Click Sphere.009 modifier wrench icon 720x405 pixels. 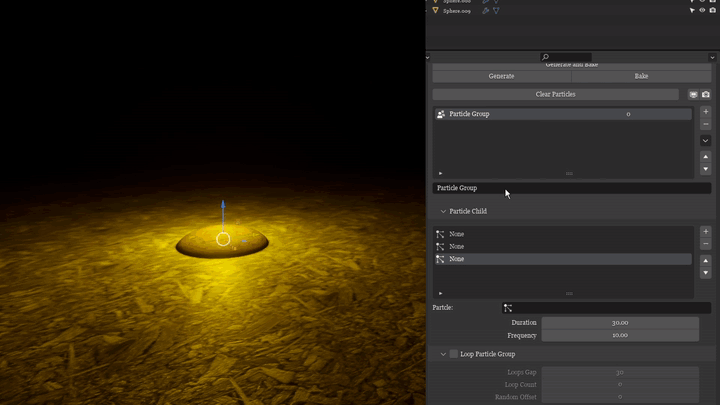click(485, 11)
